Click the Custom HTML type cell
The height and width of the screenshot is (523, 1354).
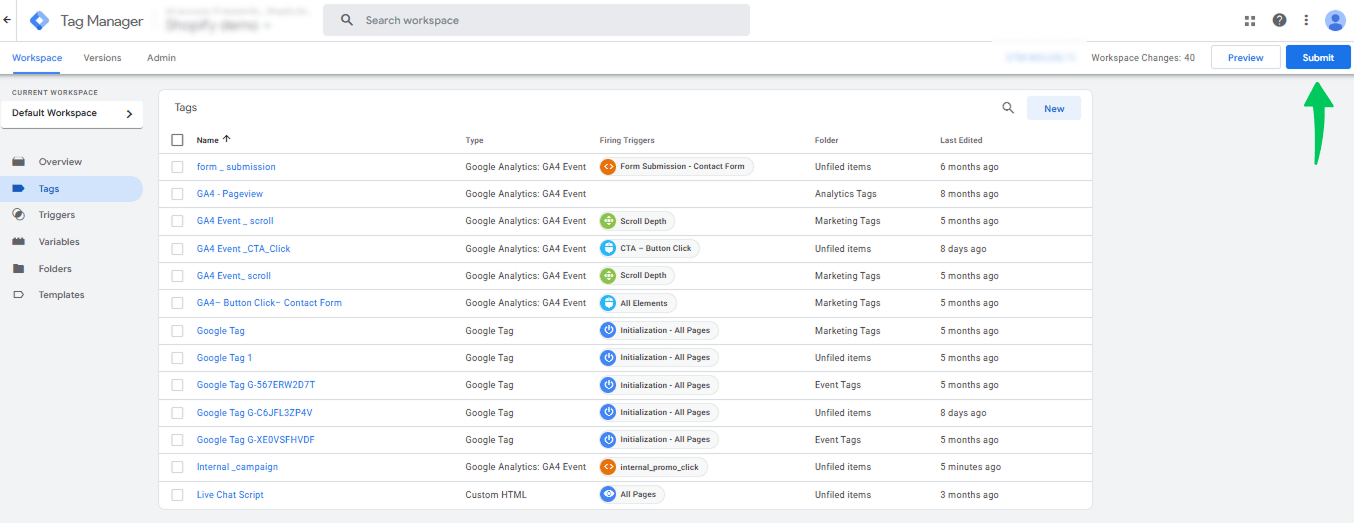point(495,495)
